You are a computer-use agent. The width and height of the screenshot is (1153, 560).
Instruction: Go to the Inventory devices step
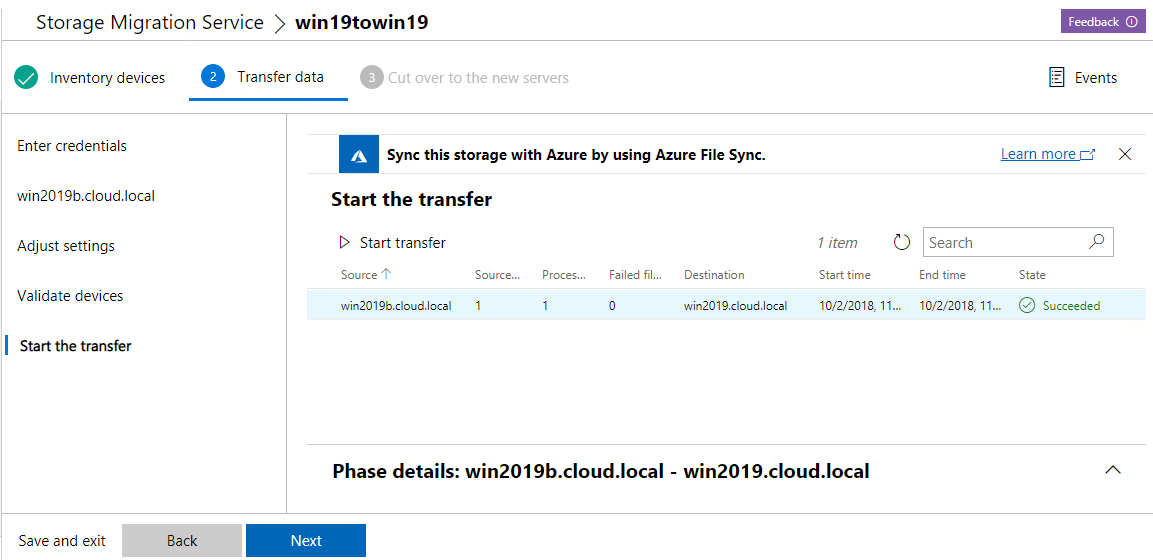(x=107, y=78)
